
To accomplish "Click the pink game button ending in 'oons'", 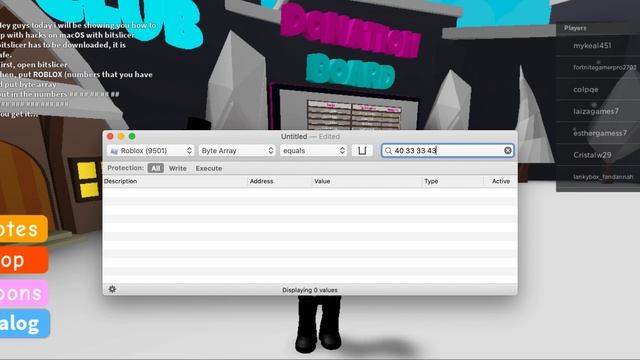I will [23, 293].
